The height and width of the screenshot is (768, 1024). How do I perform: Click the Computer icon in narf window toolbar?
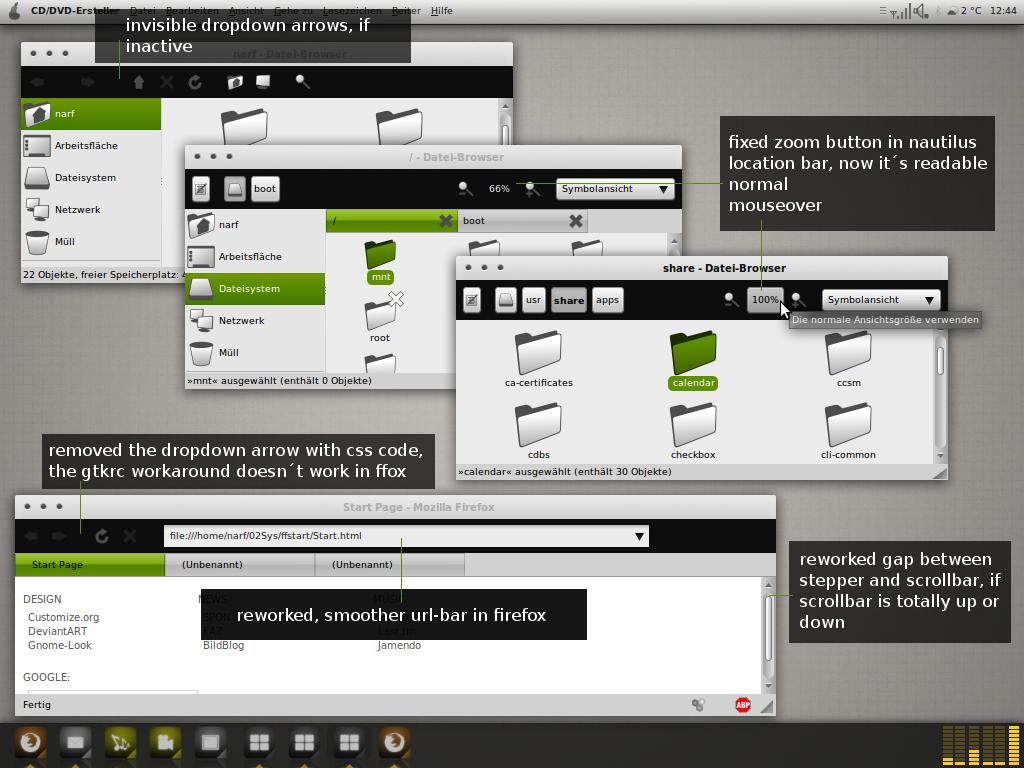[263, 82]
